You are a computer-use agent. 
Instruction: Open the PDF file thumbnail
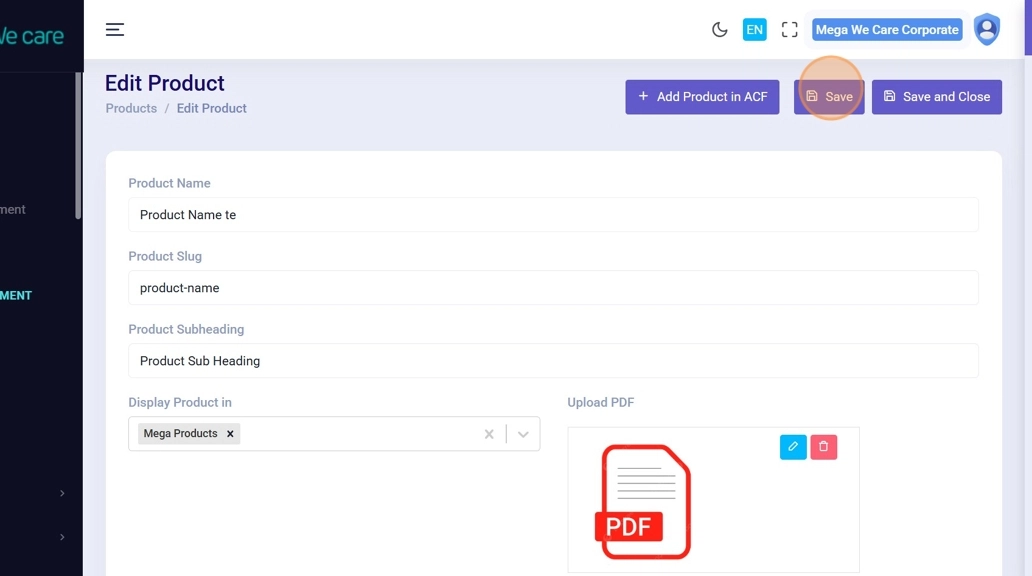pyautogui.click(x=645, y=502)
